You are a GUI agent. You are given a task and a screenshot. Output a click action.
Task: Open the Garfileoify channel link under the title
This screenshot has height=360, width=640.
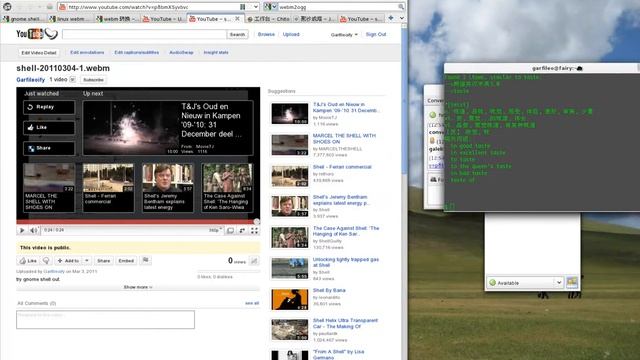[x=31, y=80]
